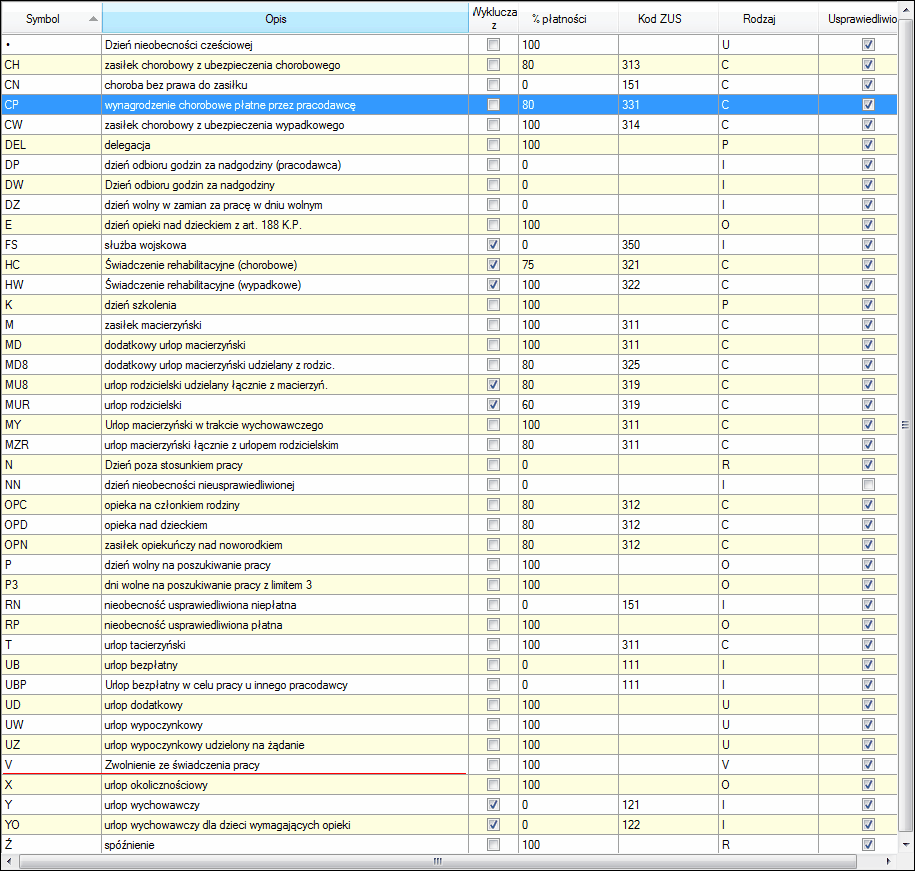Select the row 'Dzień nieobecności cześciowej'
This screenshot has width=915, height=871.
(x=449, y=45)
